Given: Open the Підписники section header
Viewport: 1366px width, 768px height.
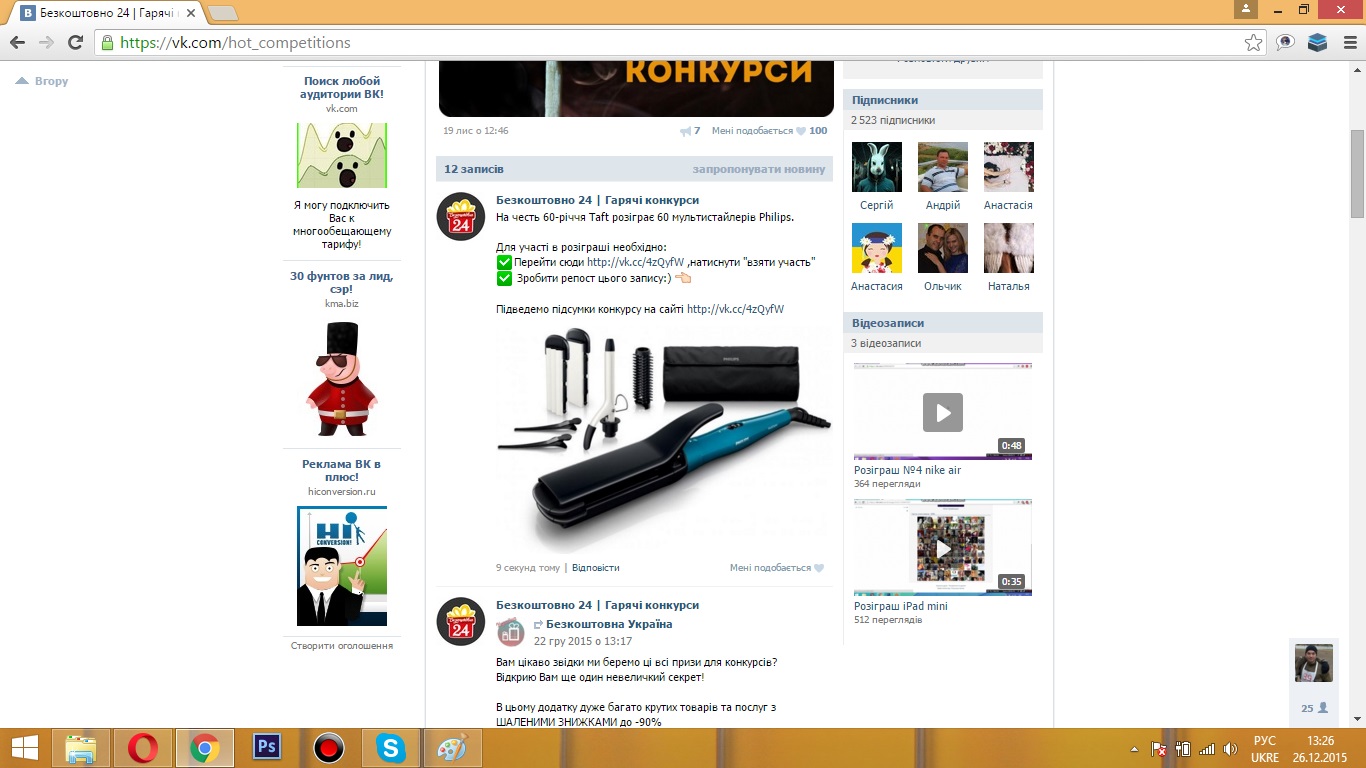Looking at the screenshot, I should pyautogui.click(x=943, y=100).
